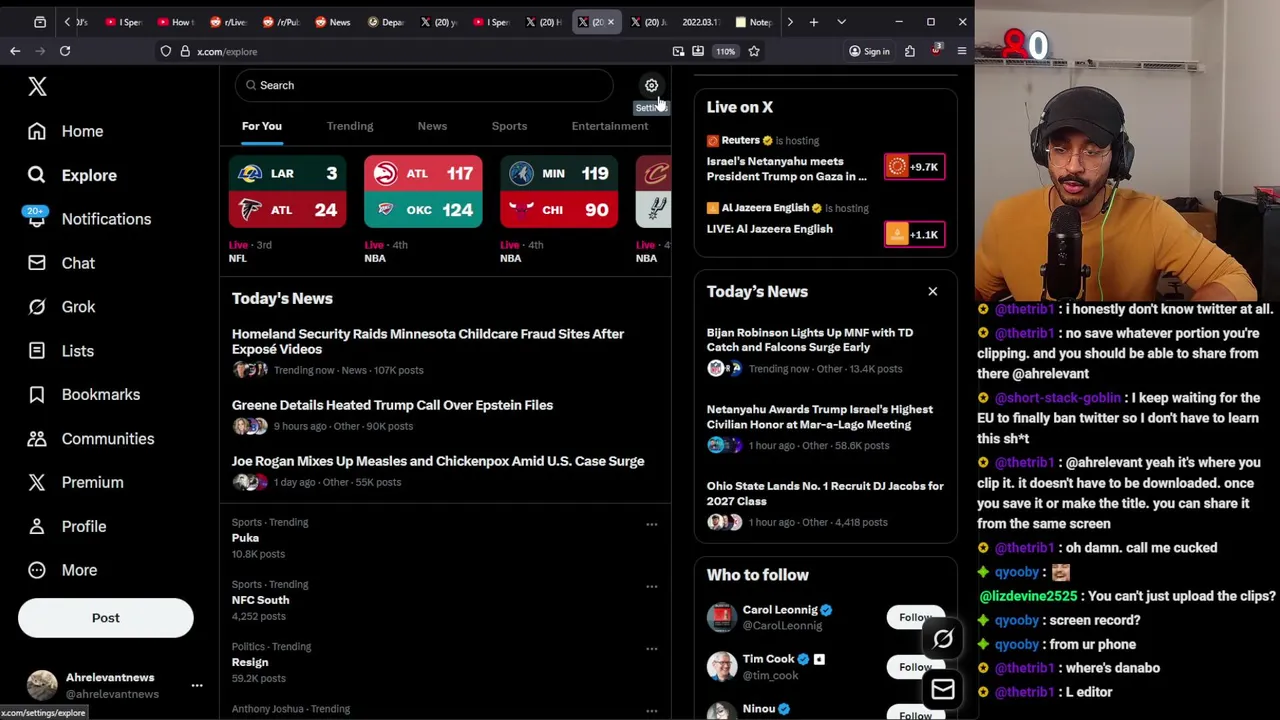Open Israel's Netanyahu meets President Trump live
Screen dimensions: 1280x720
click(x=787, y=169)
